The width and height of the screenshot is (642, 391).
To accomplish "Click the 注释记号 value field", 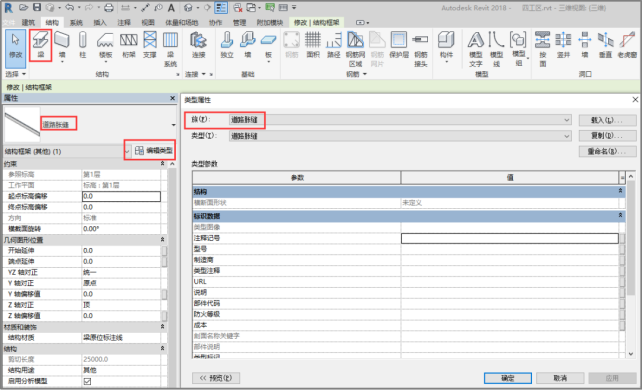I will click(510, 238).
